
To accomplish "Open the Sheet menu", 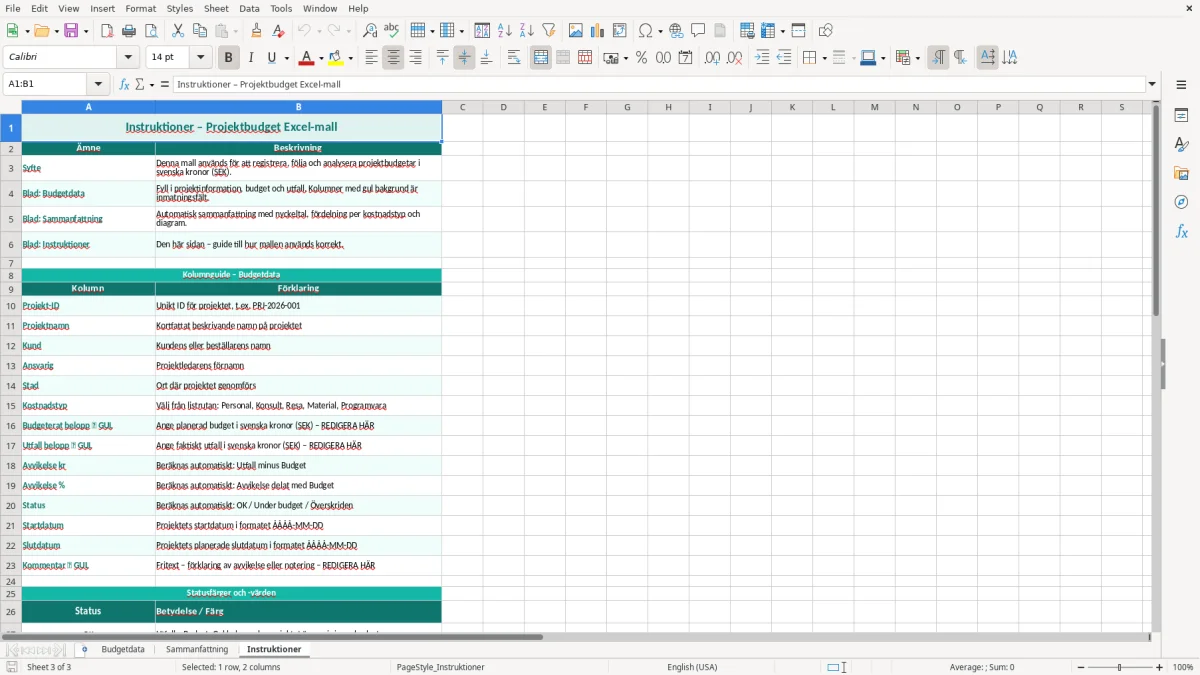I will click(x=216, y=8).
